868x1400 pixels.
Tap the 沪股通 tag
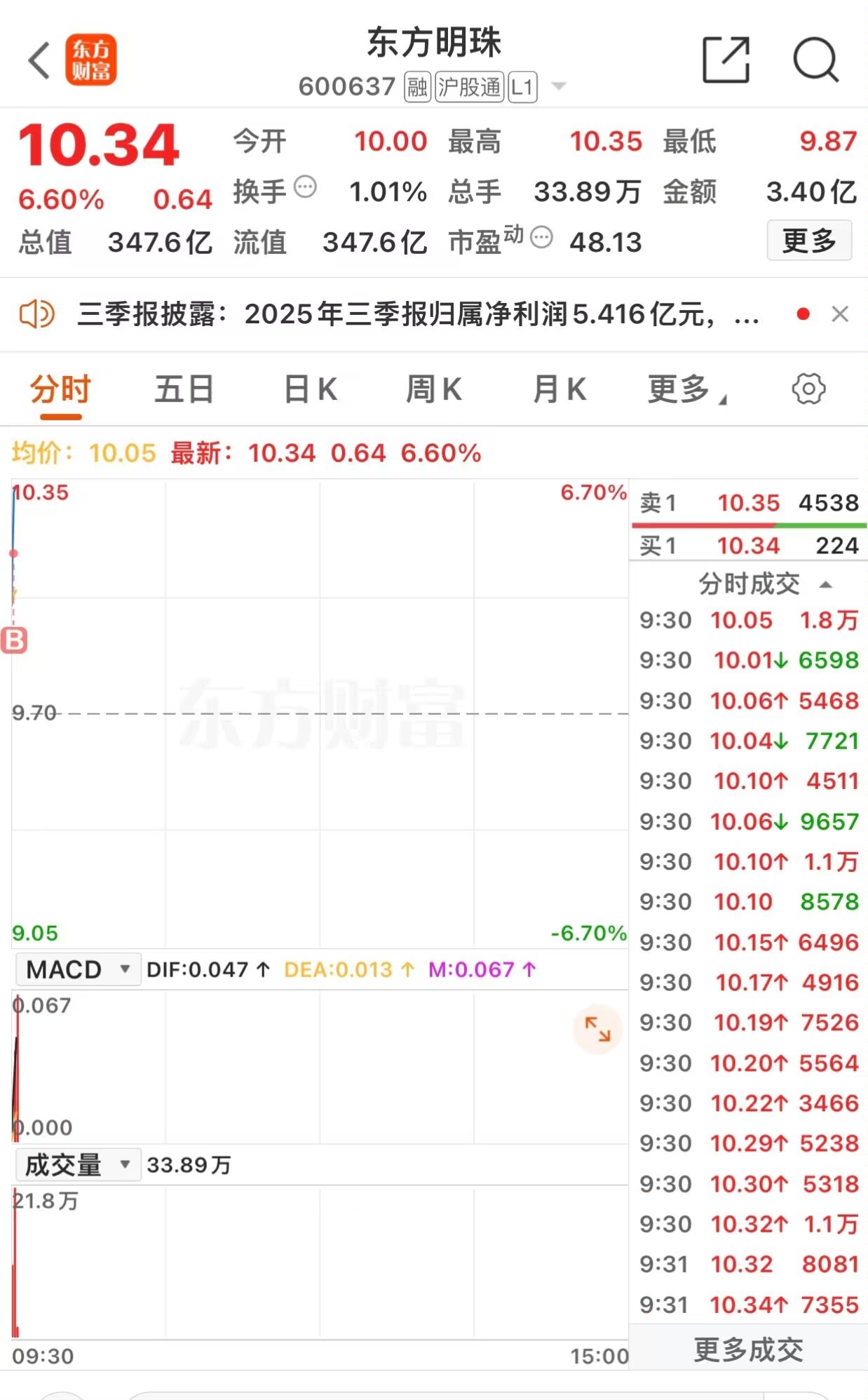tap(469, 87)
